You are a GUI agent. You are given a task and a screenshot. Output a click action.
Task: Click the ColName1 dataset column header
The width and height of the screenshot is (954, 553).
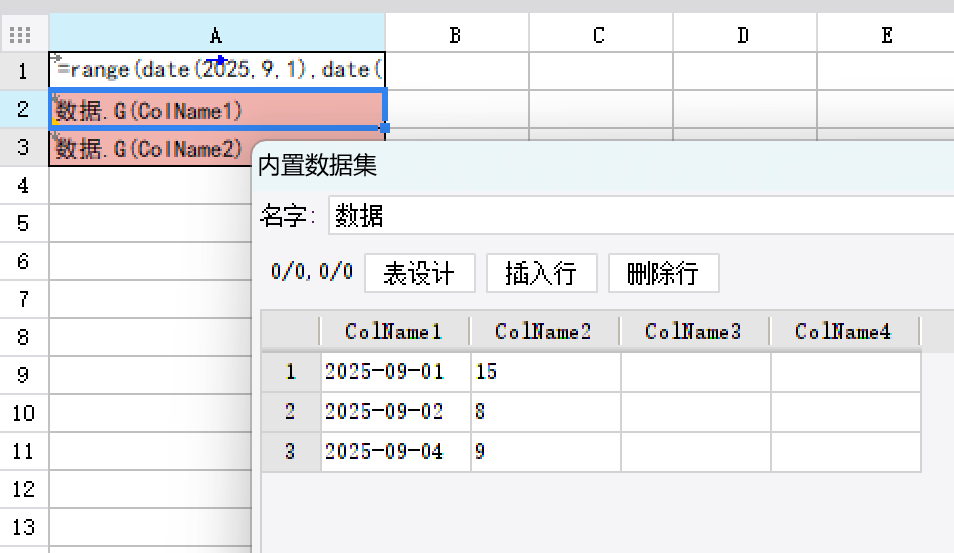pyautogui.click(x=393, y=331)
